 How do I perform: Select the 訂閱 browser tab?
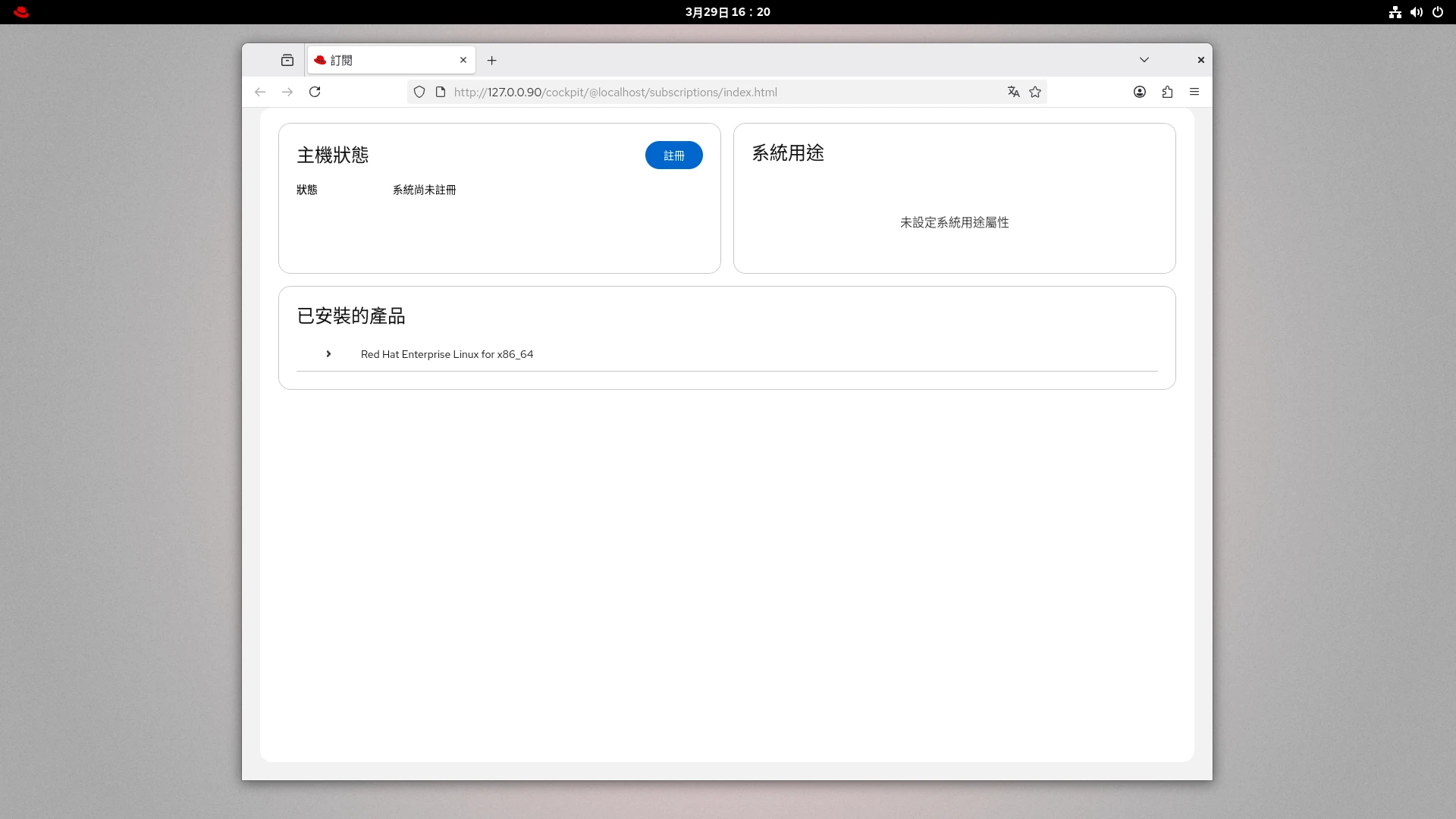tap(372, 60)
